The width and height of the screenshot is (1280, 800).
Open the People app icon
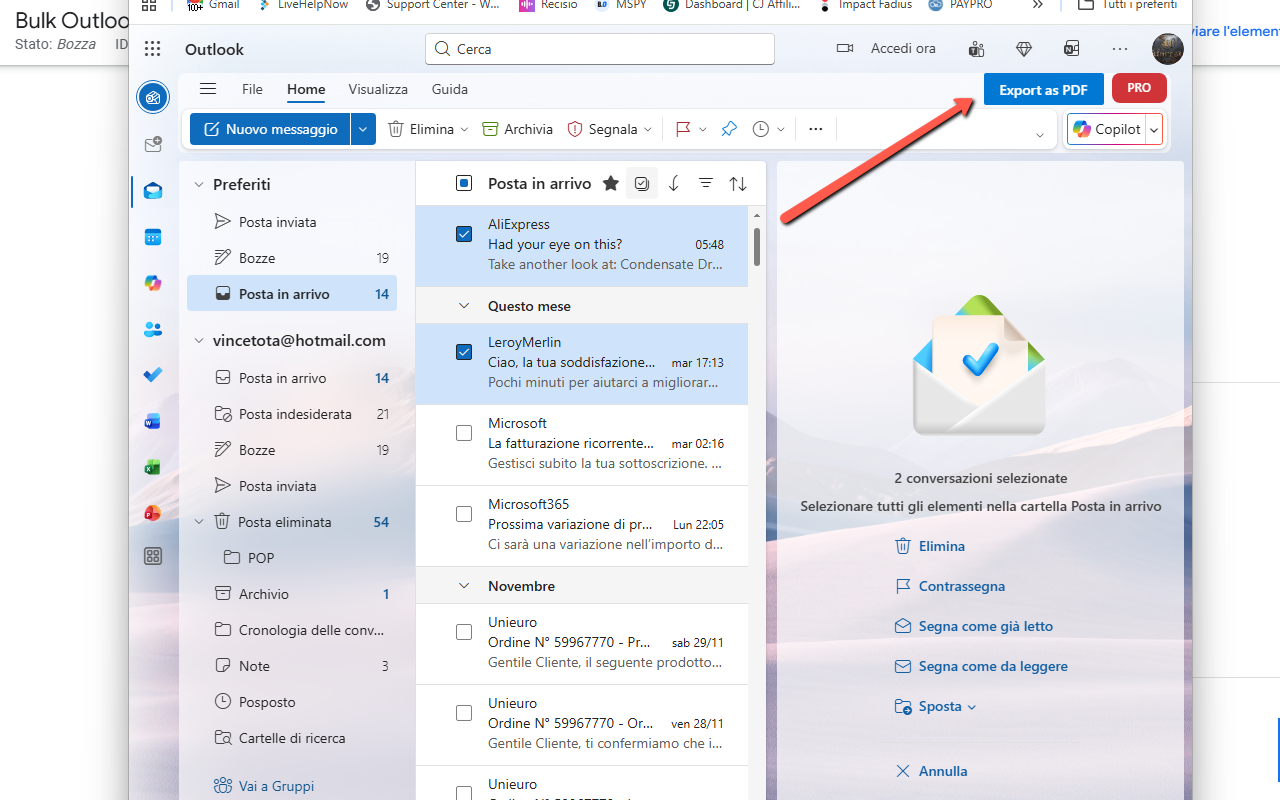click(153, 329)
